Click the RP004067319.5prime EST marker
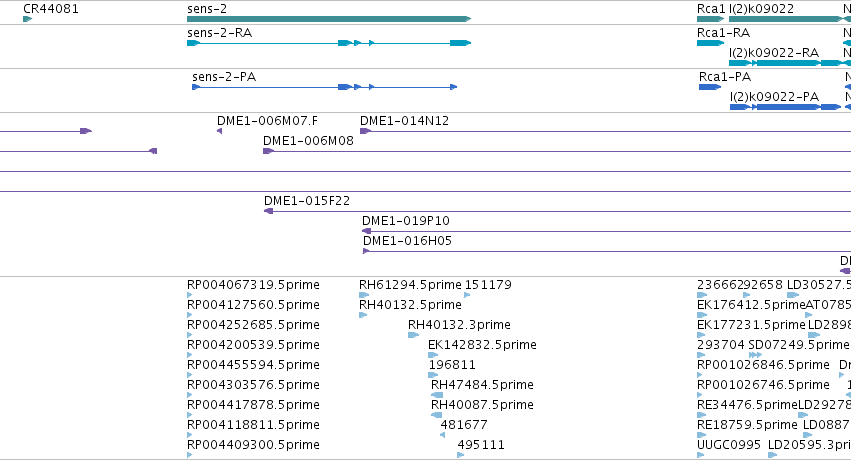The width and height of the screenshot is (851, 460). pos(189,295)
